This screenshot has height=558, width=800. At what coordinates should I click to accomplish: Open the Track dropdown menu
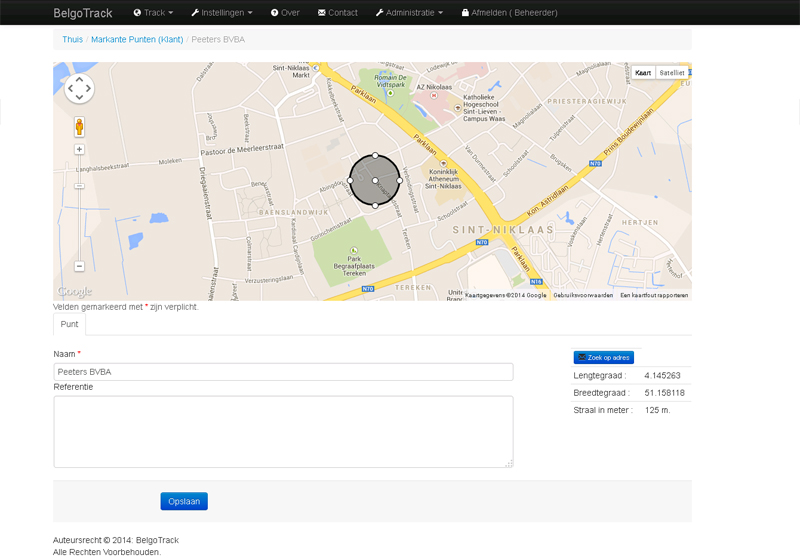(x=153, y=13)
